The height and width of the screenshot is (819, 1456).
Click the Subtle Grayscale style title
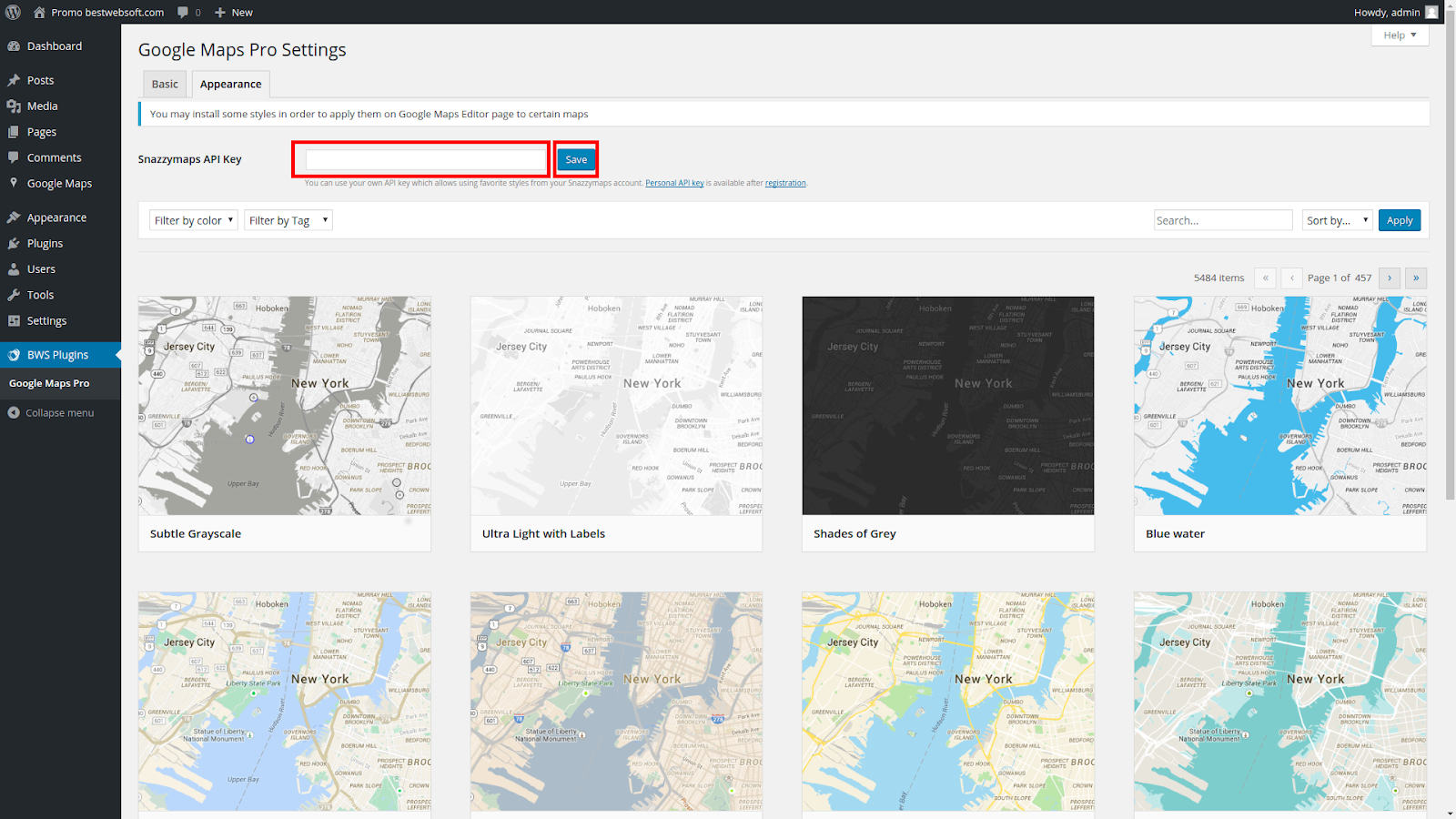click(196, 533)
